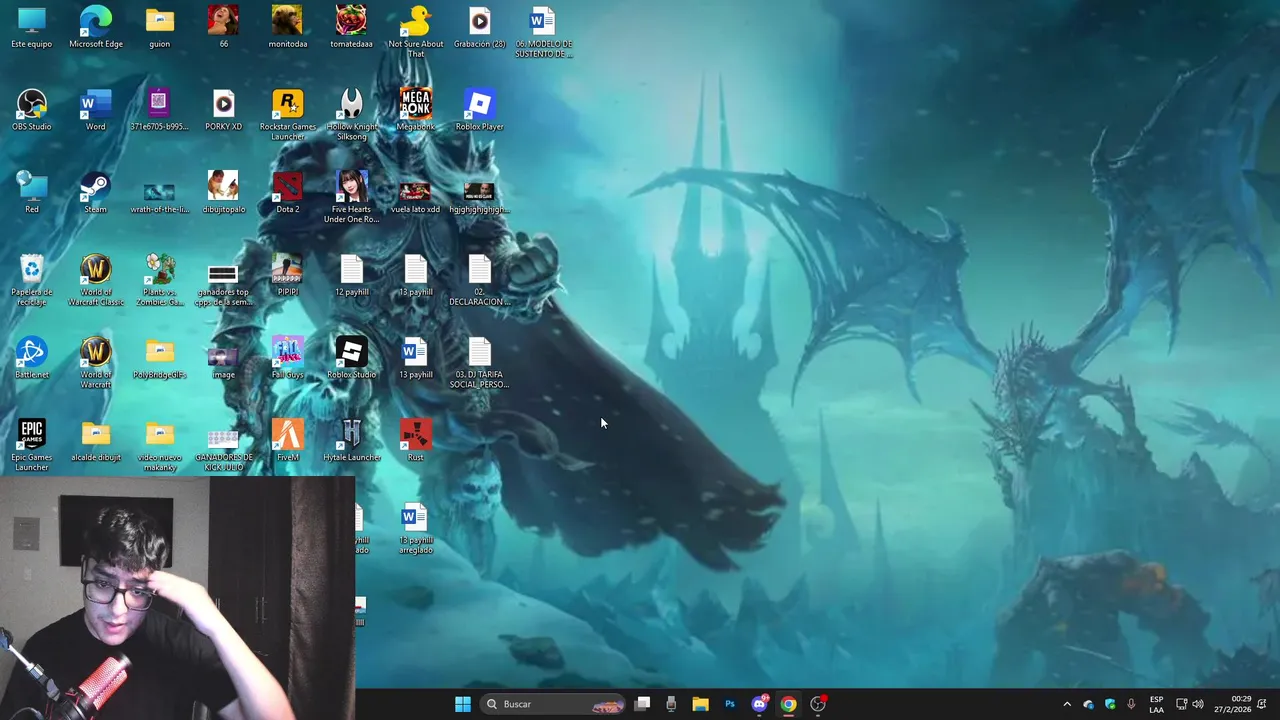
Task: Launch Rust game
Action: coord(416,440)
